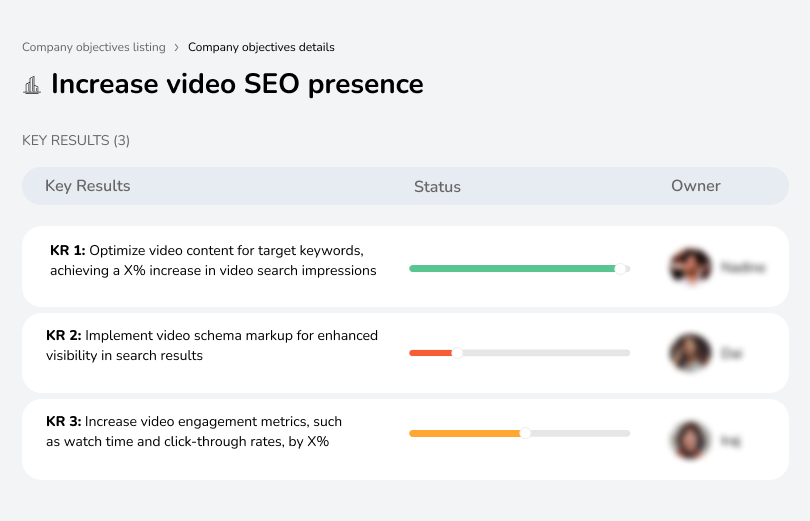Click the KR 1 owner avatar
The image size is (810, 521).
pos(690,267)
